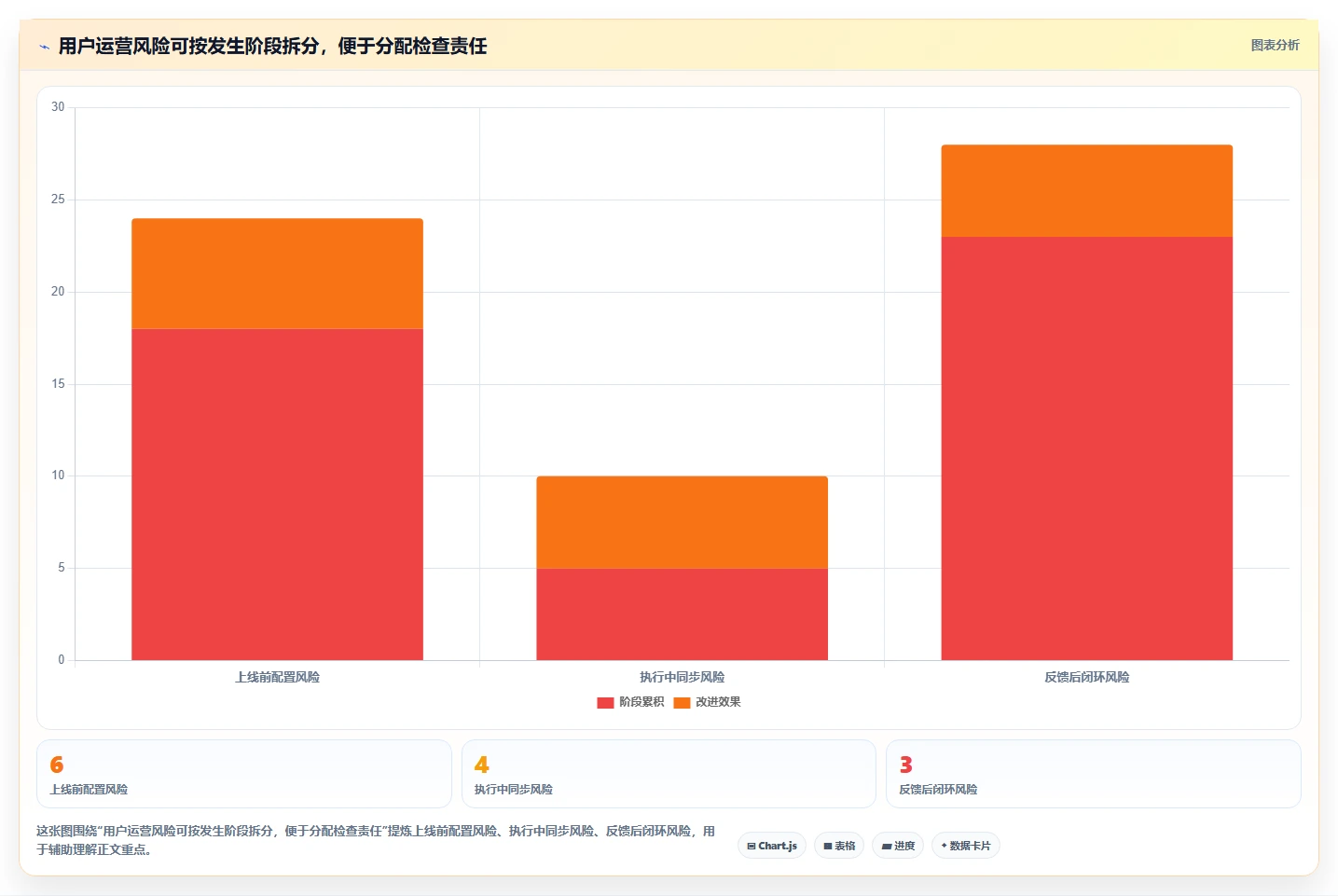Click the red bar segment for 执行中同步风险
1338x896 pixels.
(682, 614)
